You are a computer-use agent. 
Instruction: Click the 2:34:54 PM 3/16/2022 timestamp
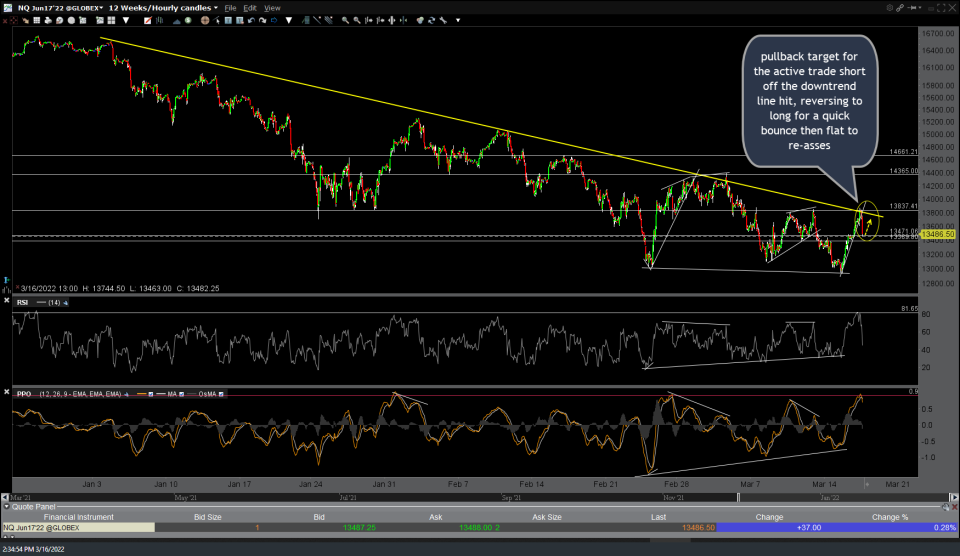pos(33,549)
